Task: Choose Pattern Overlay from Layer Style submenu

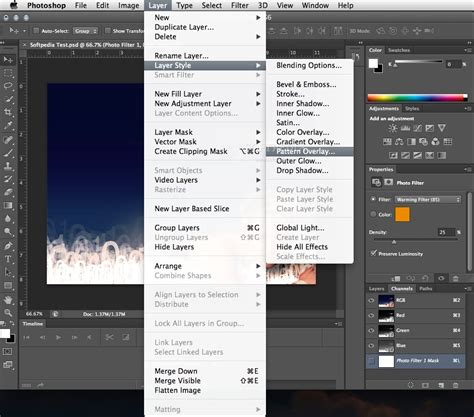Action: pos(309,151)
